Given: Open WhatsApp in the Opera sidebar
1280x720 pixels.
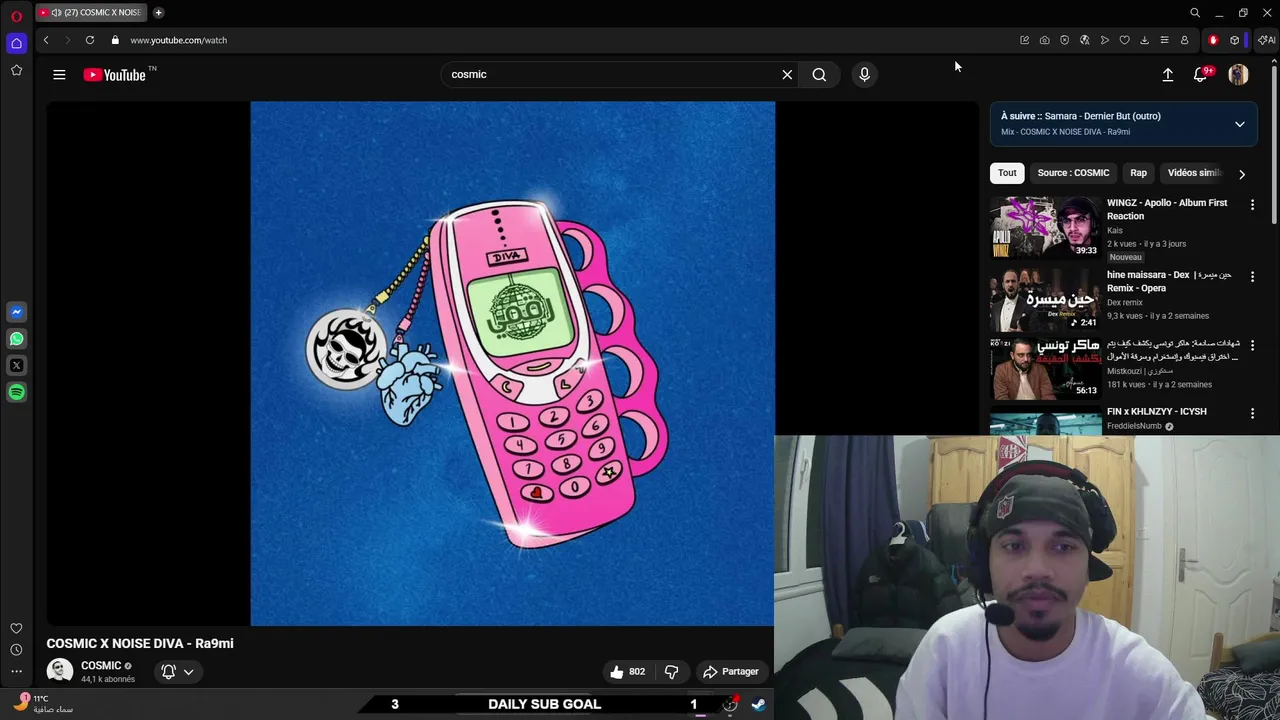Looking at the screenshot, I should [x=16, y=339].
